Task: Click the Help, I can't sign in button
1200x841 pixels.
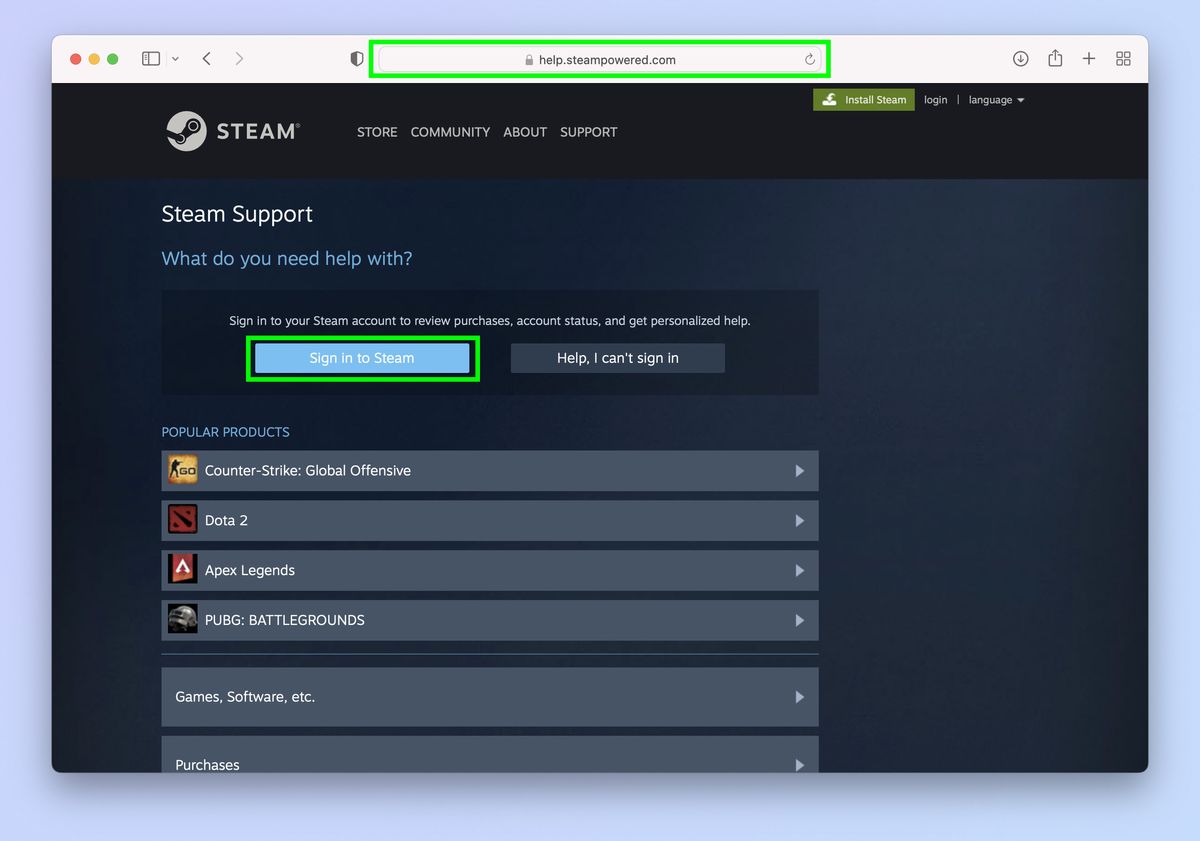Action: coord(617,358)
